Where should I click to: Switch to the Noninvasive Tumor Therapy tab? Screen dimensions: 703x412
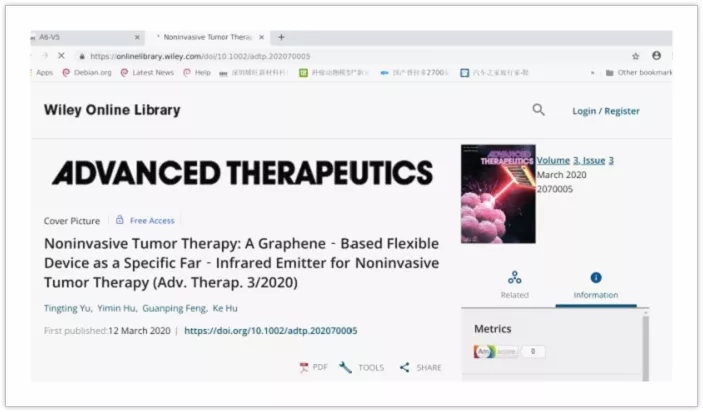[207, 37]
